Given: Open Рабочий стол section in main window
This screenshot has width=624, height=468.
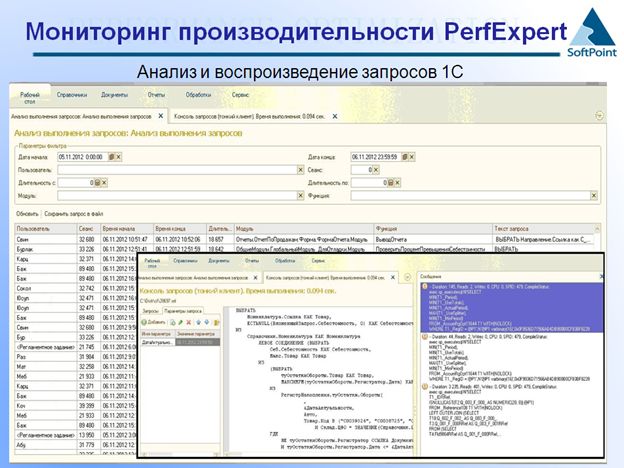Looking at the screenshot, I should [x=30, y=98].
